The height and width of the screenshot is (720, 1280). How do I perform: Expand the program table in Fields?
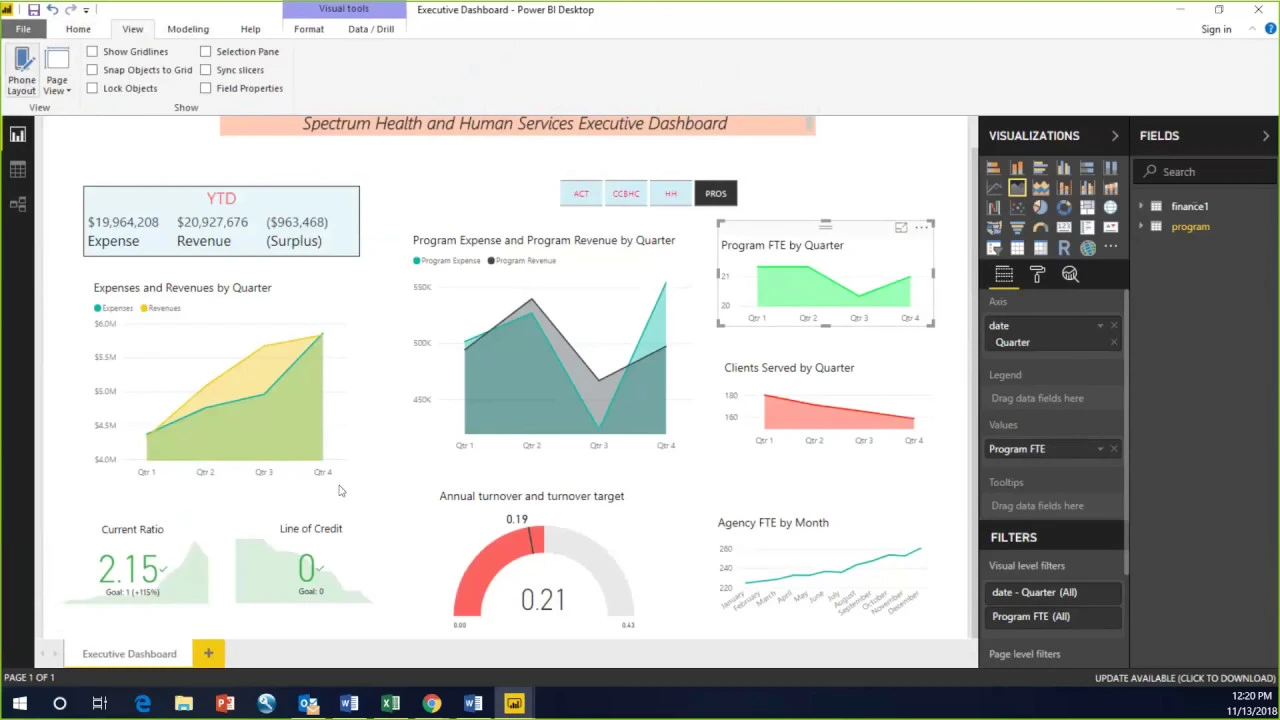pos(1141,226)
